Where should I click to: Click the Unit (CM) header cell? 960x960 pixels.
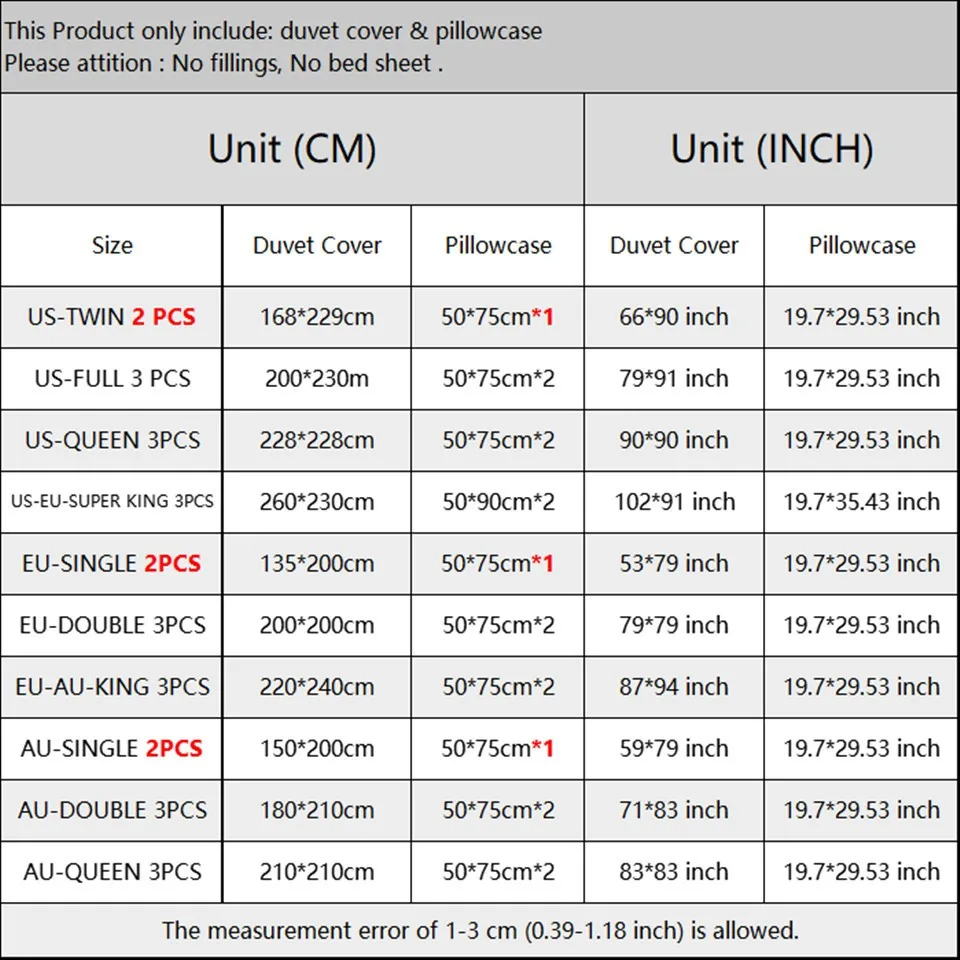pyautogui.click(x=292, y=150)
